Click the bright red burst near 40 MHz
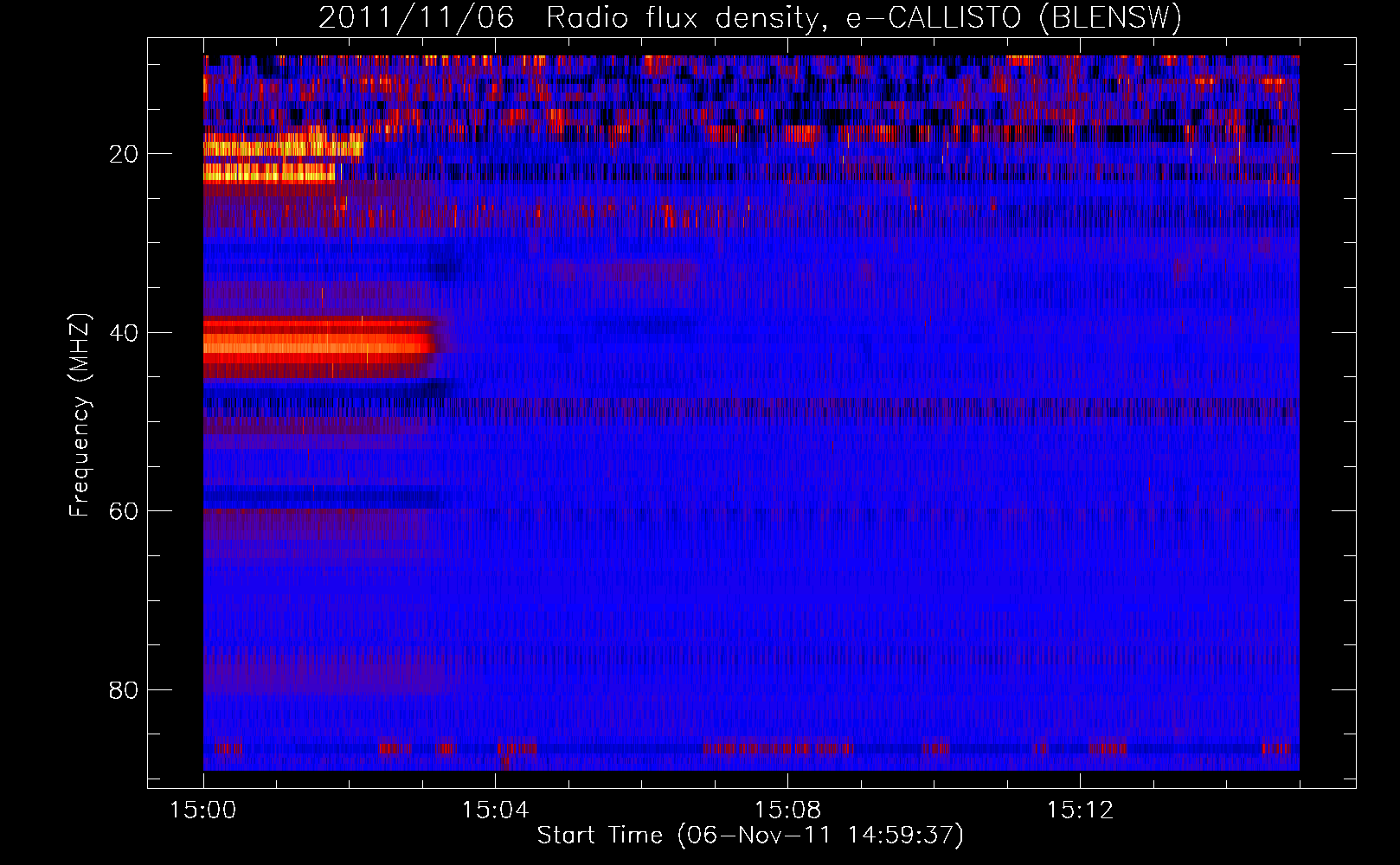 (x=318, y=346)
